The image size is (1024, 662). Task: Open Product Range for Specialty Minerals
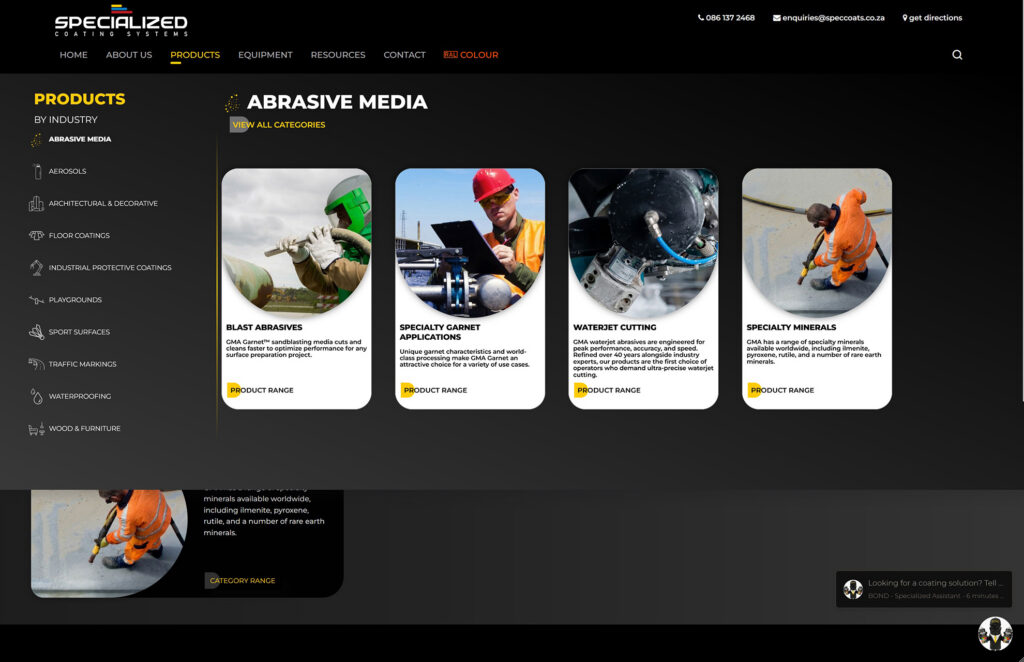782,390
